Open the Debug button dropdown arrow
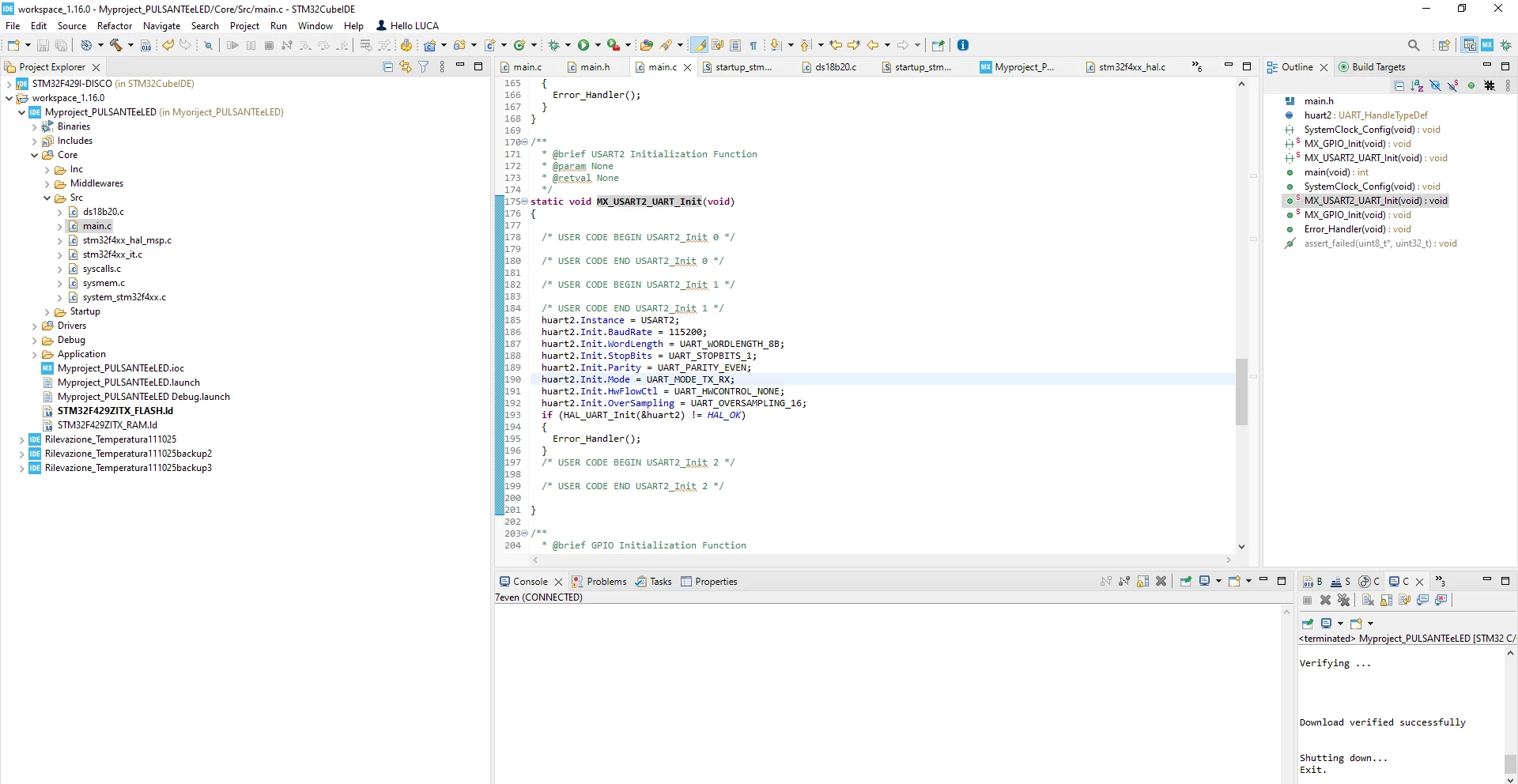Viewport: 1518px width, 784px height. tap(568, 45)
